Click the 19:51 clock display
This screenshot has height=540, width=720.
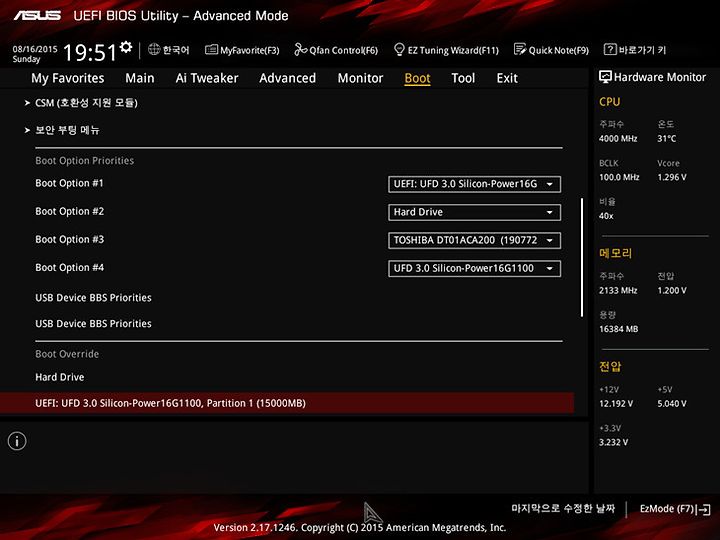tap(90, 52)
